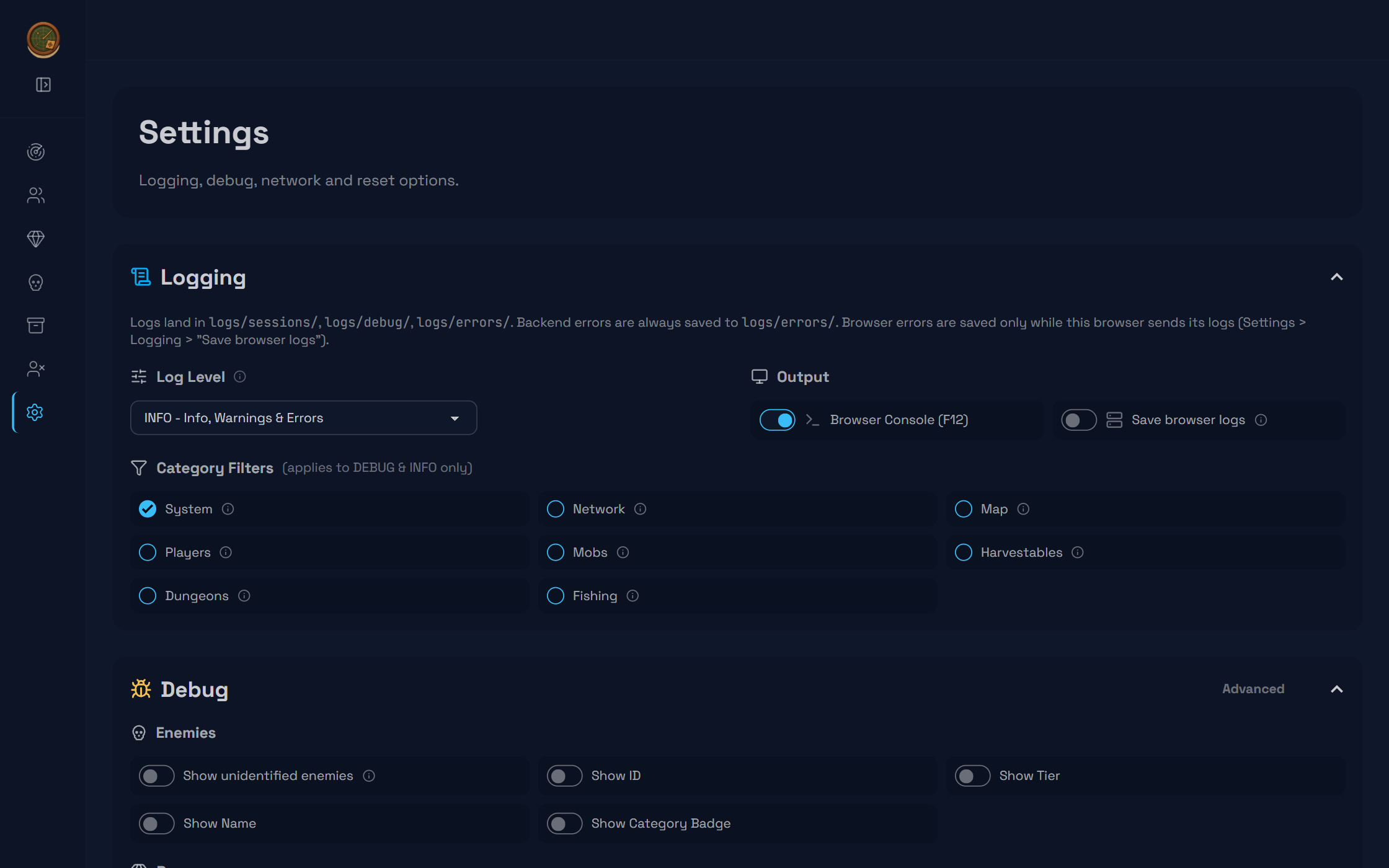Click the Mobs filter info icon
Screen dimensions: 1389x868
pos(623,552)
